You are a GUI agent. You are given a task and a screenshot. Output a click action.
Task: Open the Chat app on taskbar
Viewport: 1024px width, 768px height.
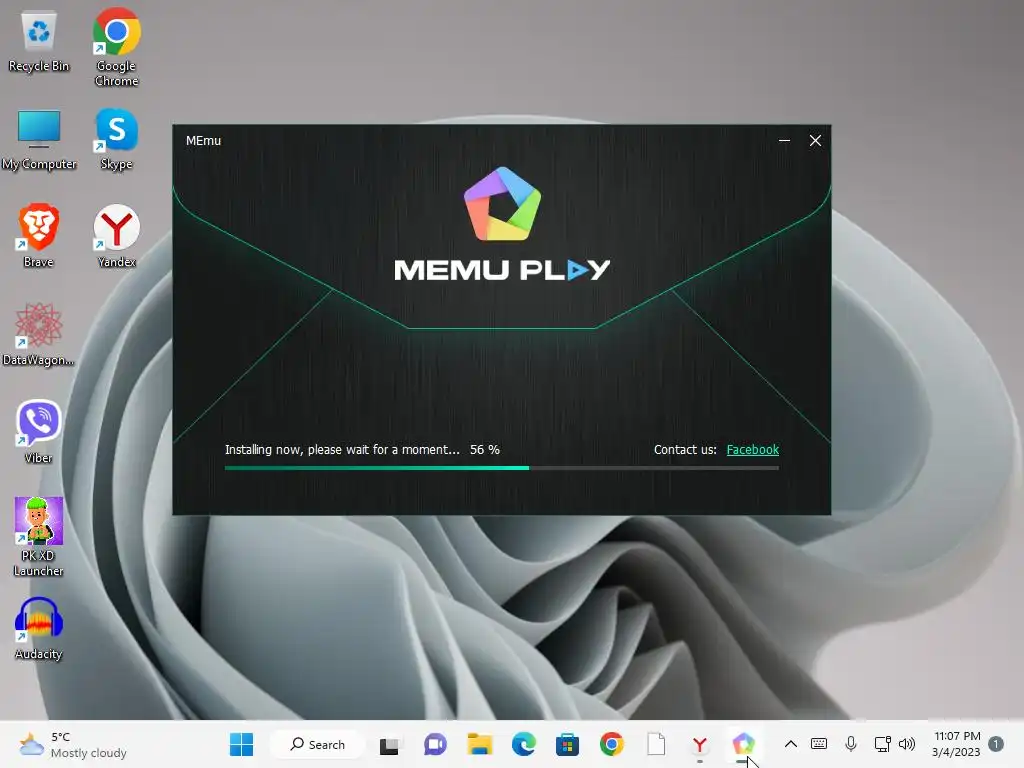435,744
